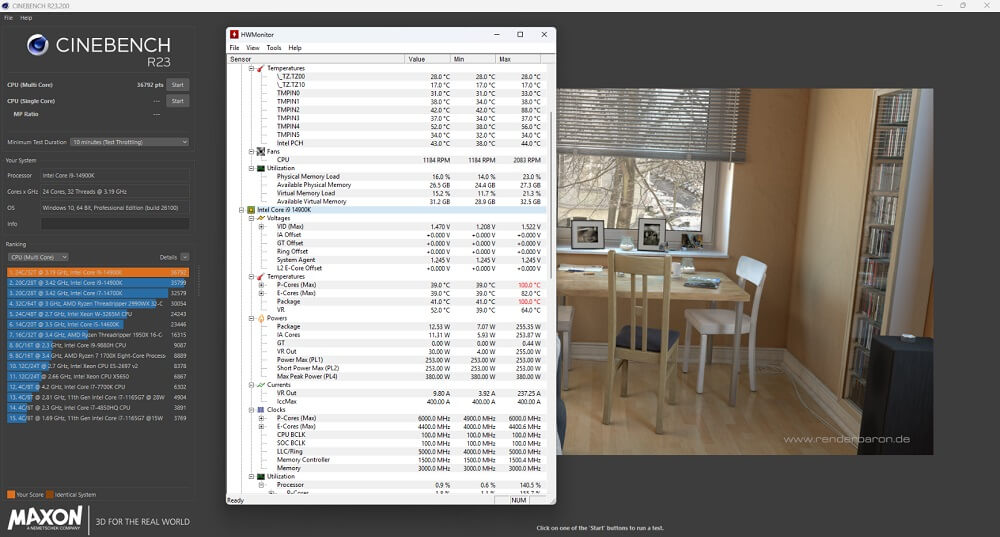This screenshot has width=1000, height=537.
Task: Open the Tools menu in HWMonitor
Action: coord(273,48)
